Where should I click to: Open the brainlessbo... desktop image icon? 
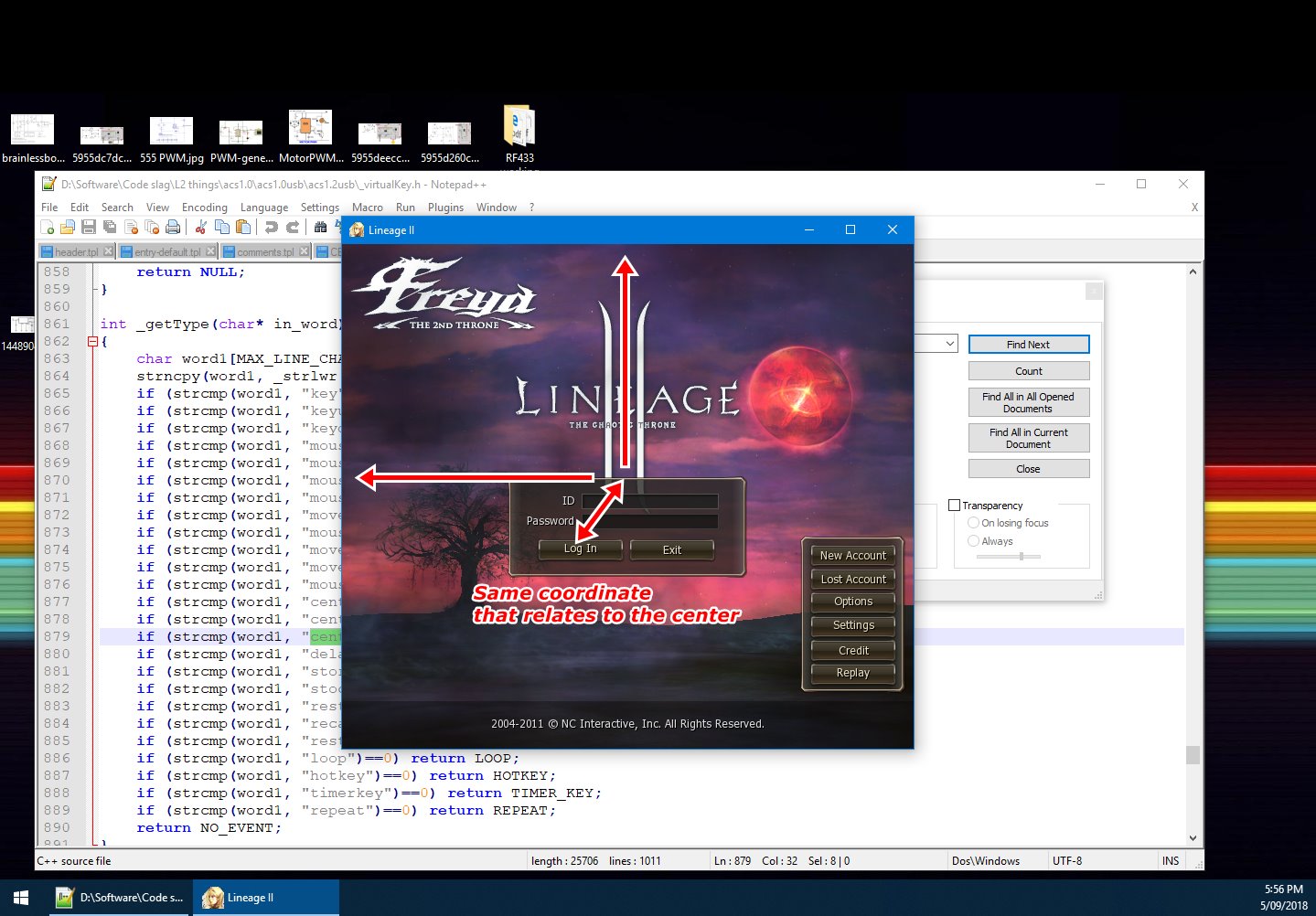point(33,138)
